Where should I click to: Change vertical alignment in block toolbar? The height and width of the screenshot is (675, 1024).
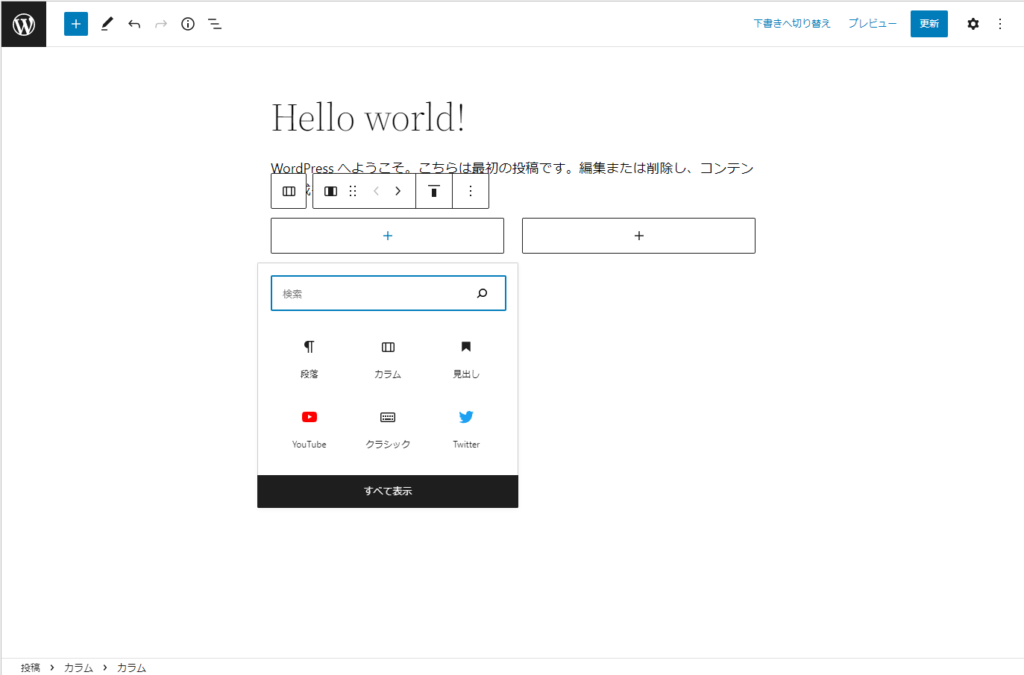[434, 191]
